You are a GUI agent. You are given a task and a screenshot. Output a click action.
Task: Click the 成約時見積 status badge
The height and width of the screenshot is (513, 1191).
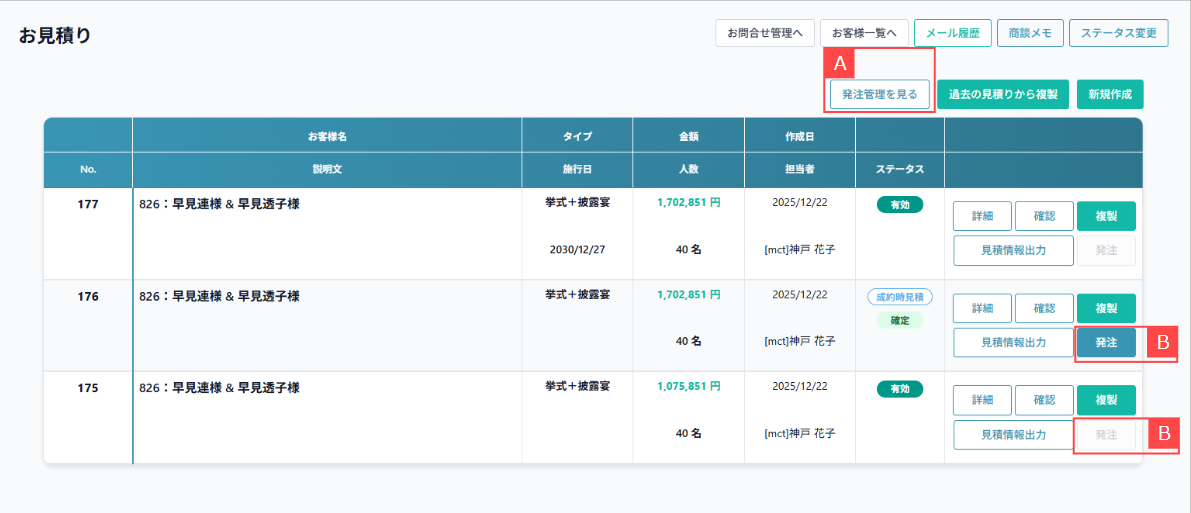[900, 297]
